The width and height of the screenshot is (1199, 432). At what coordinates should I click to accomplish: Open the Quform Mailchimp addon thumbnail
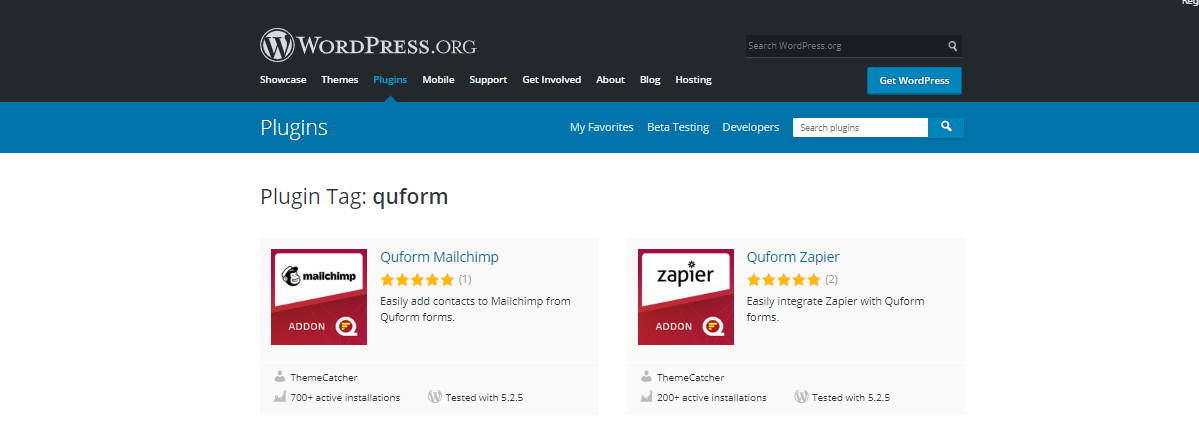[x=319, y=297]
